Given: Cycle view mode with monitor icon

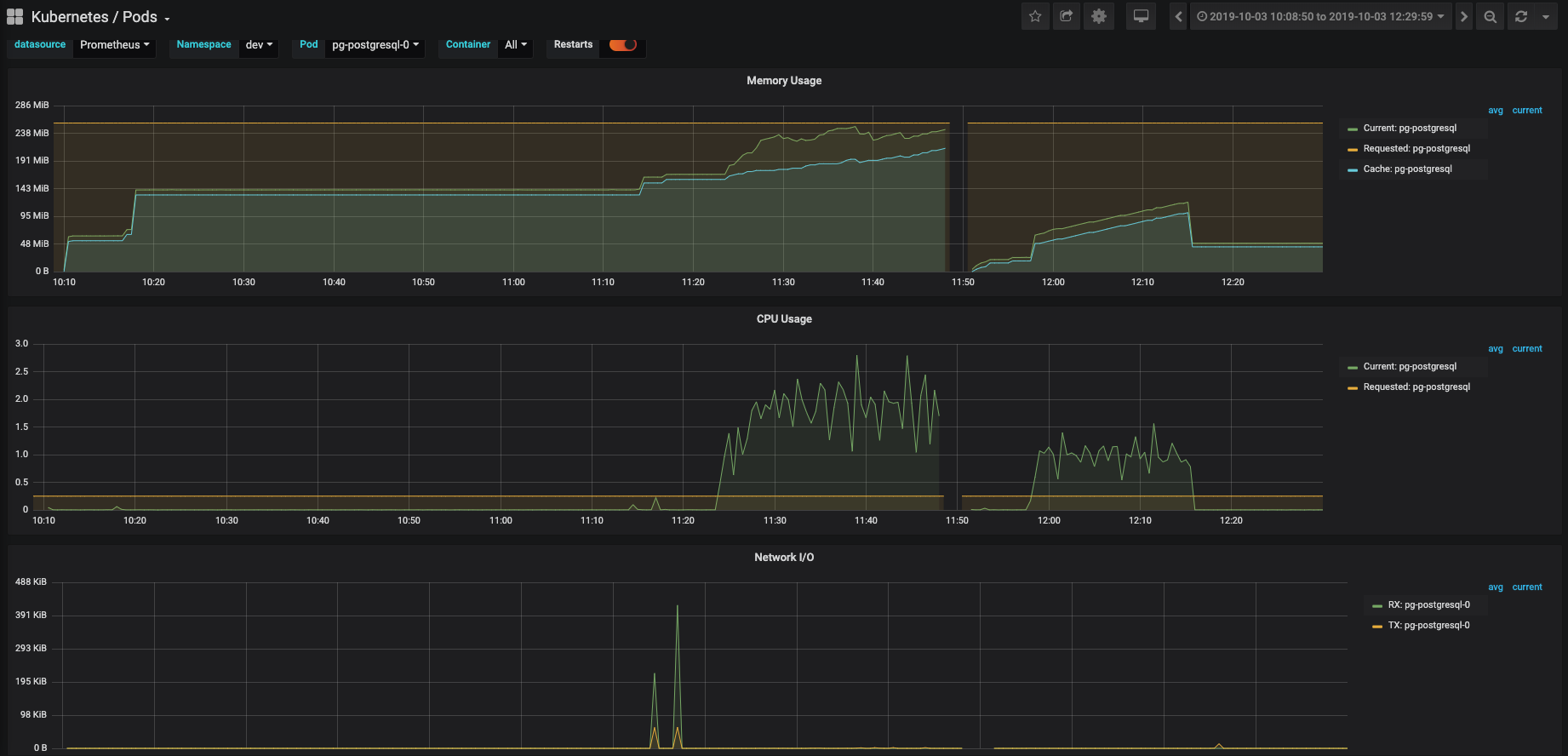Looking at the screenshot, I should [x=1142, y=16].
